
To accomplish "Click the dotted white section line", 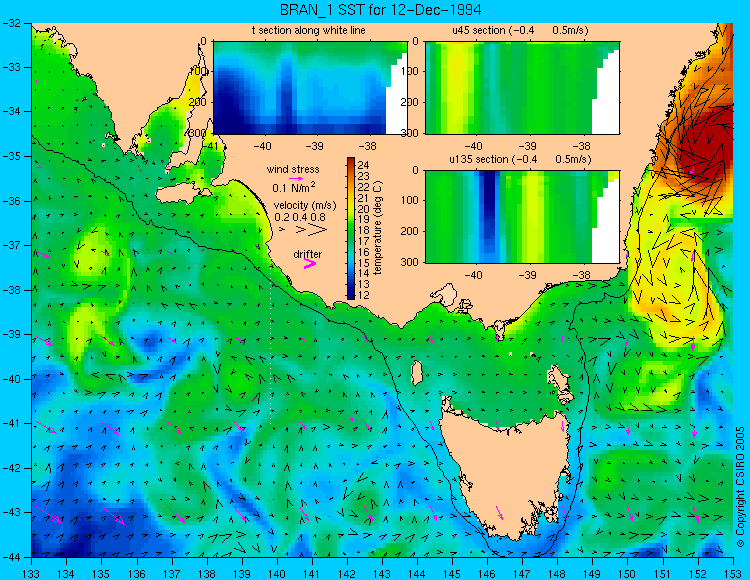I will [271, 344].
